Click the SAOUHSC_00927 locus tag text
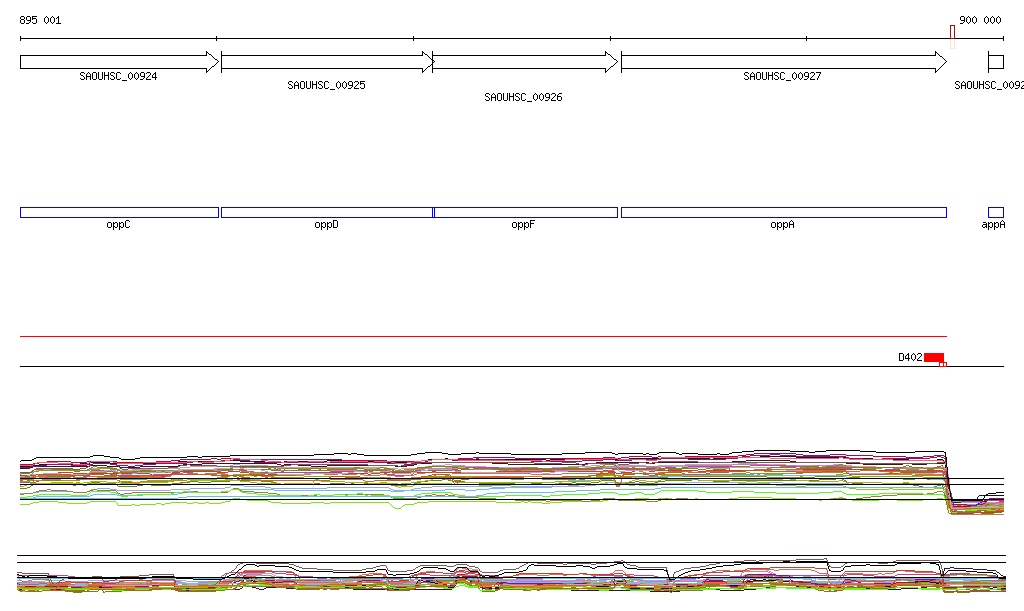Screen dimensions: 1024x611 point(782,76)
